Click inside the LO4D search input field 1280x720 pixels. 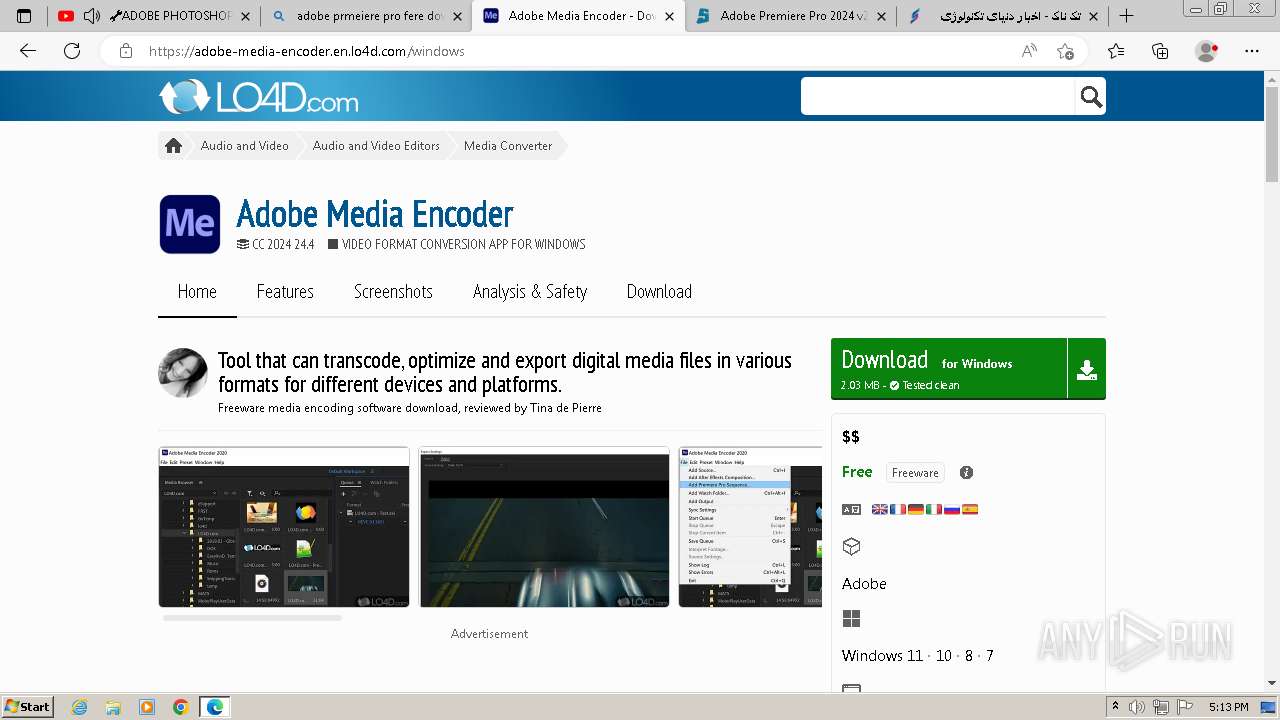[938, 97]
